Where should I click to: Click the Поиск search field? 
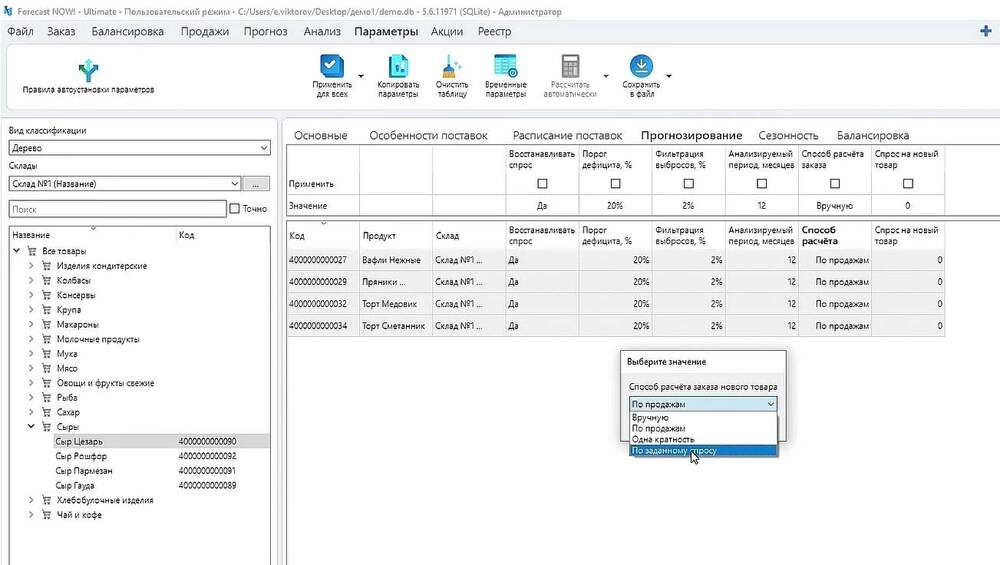point(117,209)
